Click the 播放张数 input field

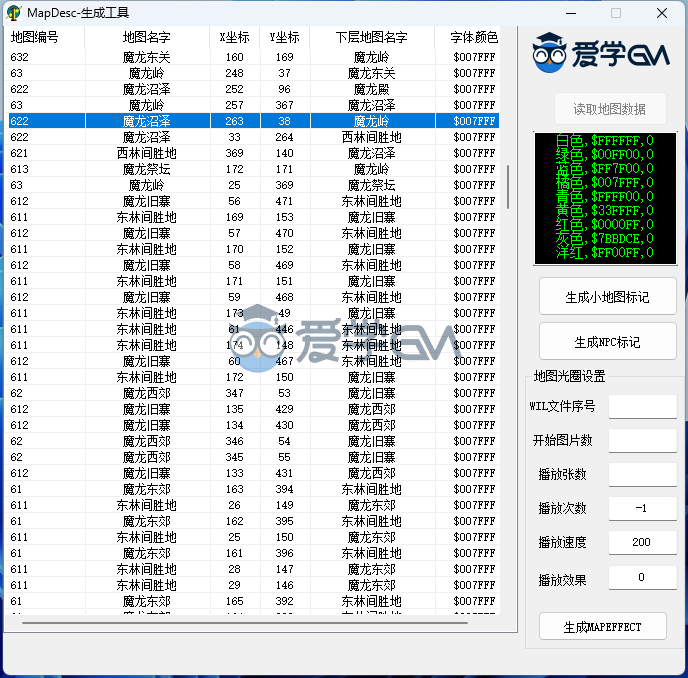pyautogui.click(x=642, y=474)
